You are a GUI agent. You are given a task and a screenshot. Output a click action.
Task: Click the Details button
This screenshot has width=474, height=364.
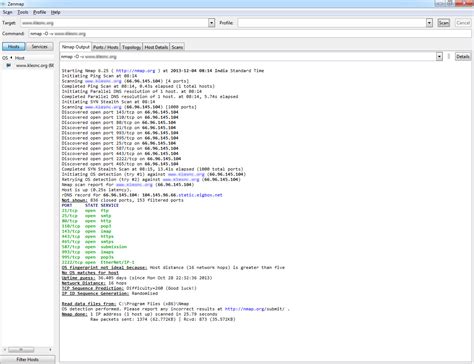coord(463,57)
